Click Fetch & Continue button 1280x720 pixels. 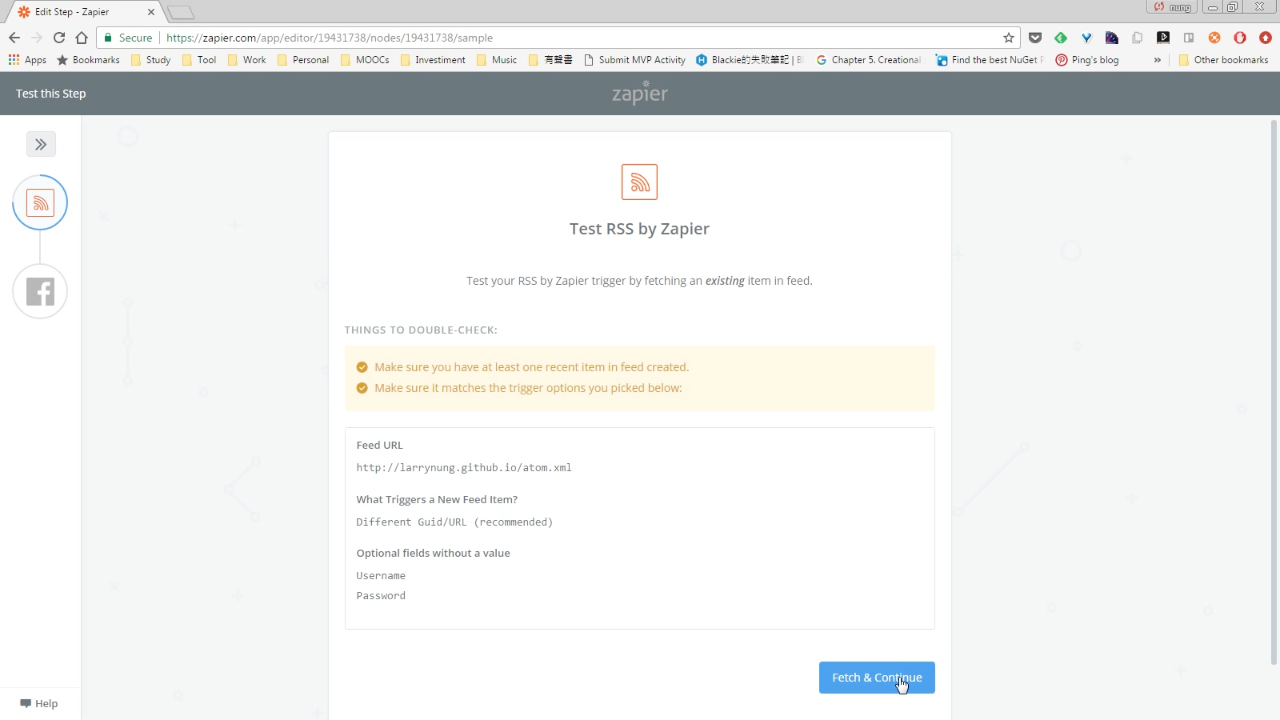click(877, 677)
